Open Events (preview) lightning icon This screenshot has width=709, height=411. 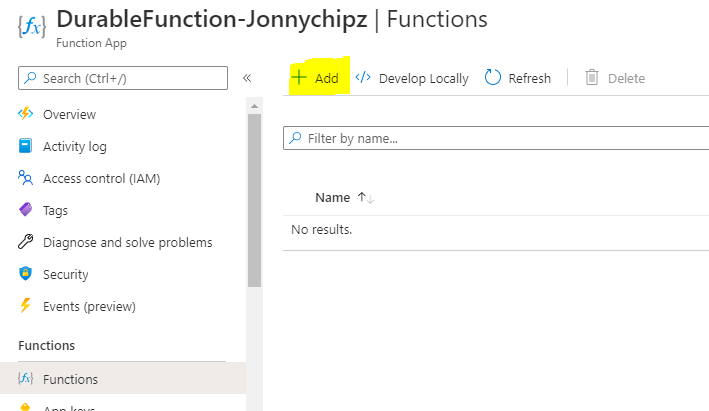[x=26, y=306]
